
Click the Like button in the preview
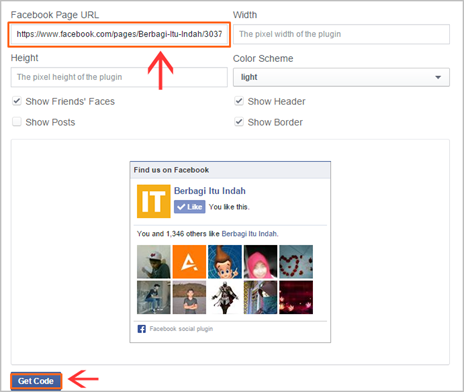(x=190, y=207)
